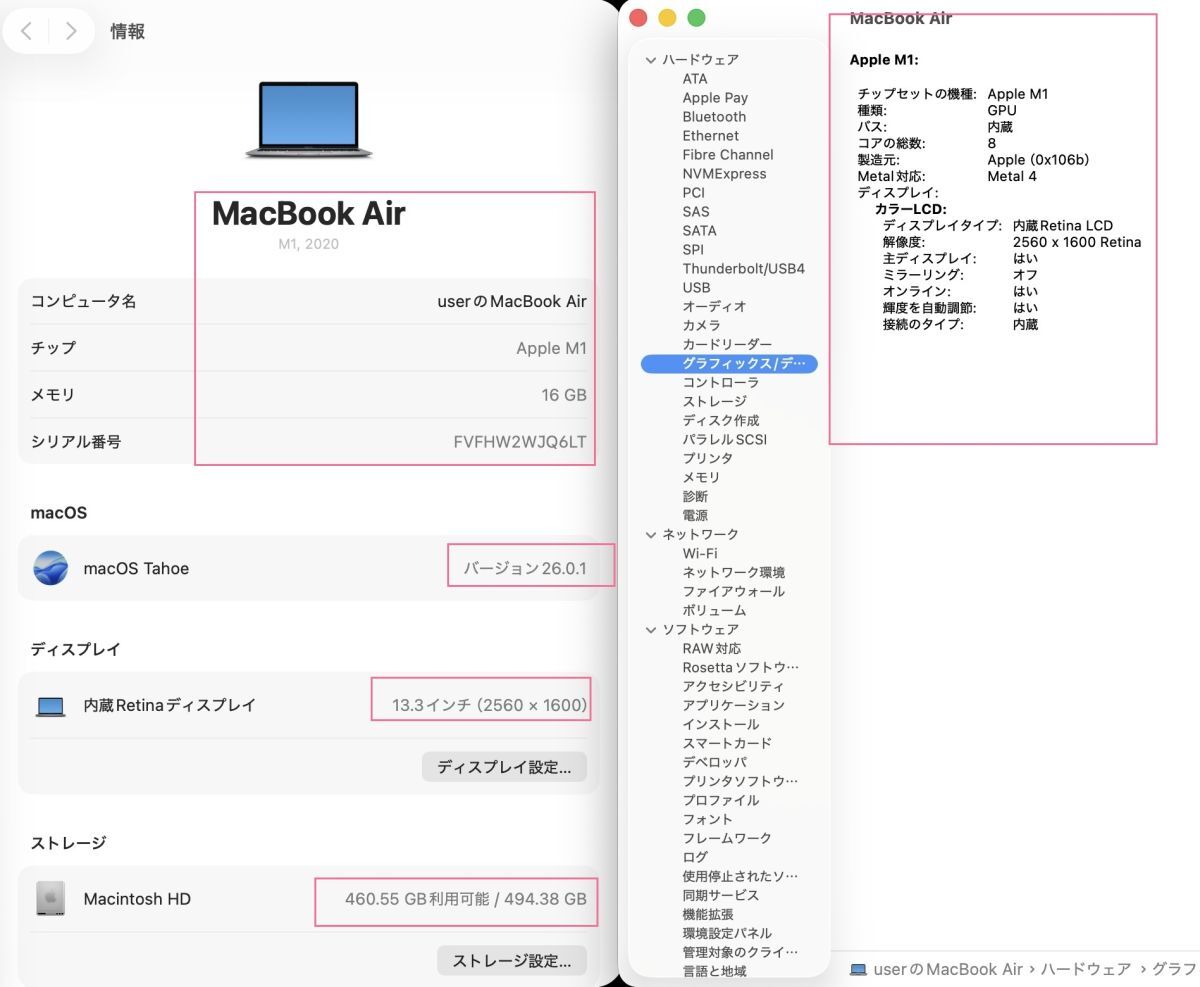The width and height of the screenshot is (1200, 987).
Task: Select アプリケーション in sidebar
Action: (x=734, y=706)
